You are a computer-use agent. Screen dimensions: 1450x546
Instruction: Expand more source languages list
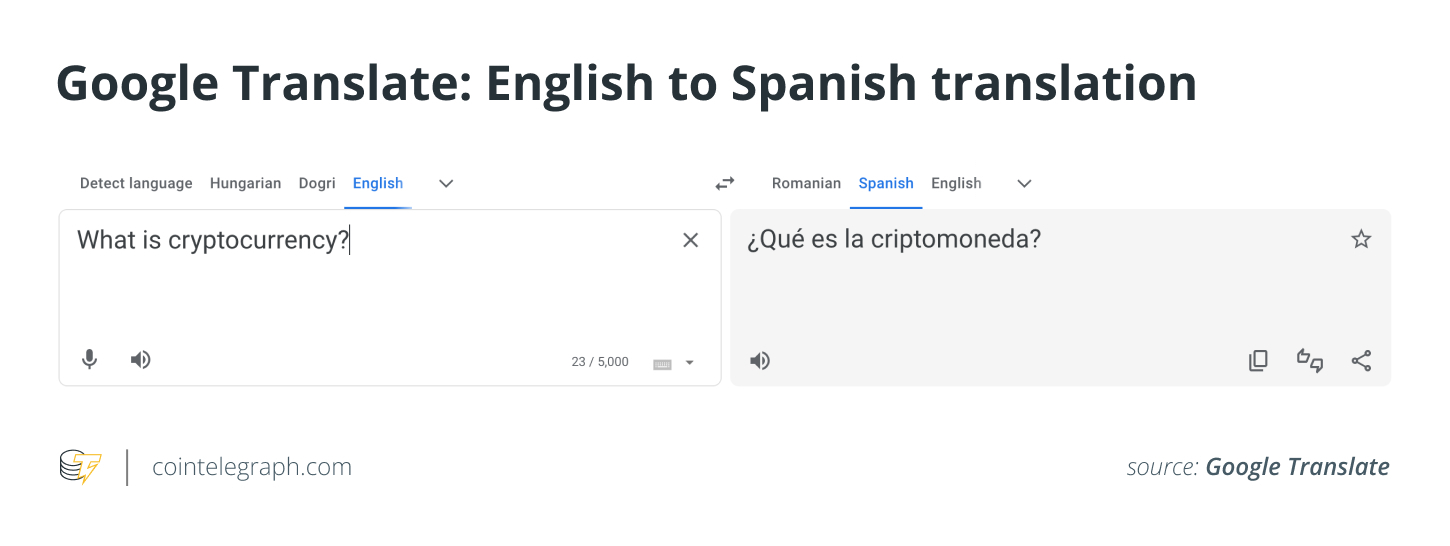[x=447, y=183]
